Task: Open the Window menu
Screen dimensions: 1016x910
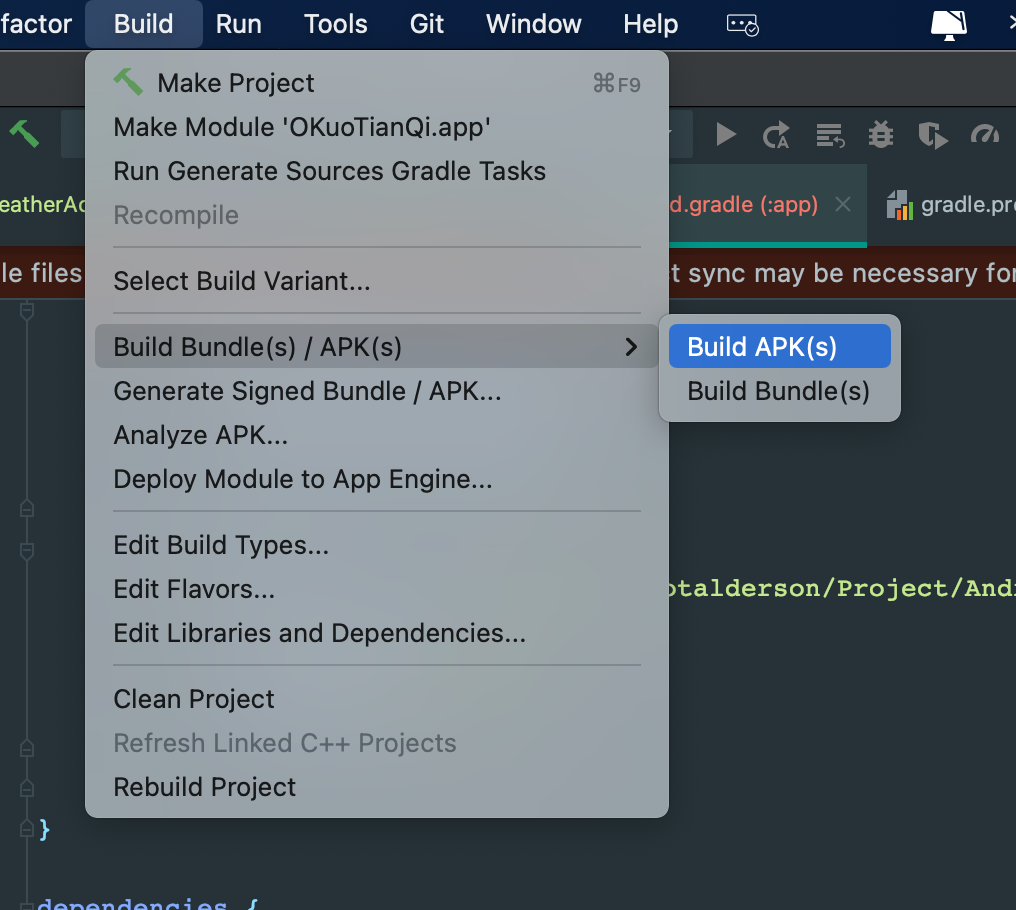Action: 533,24
